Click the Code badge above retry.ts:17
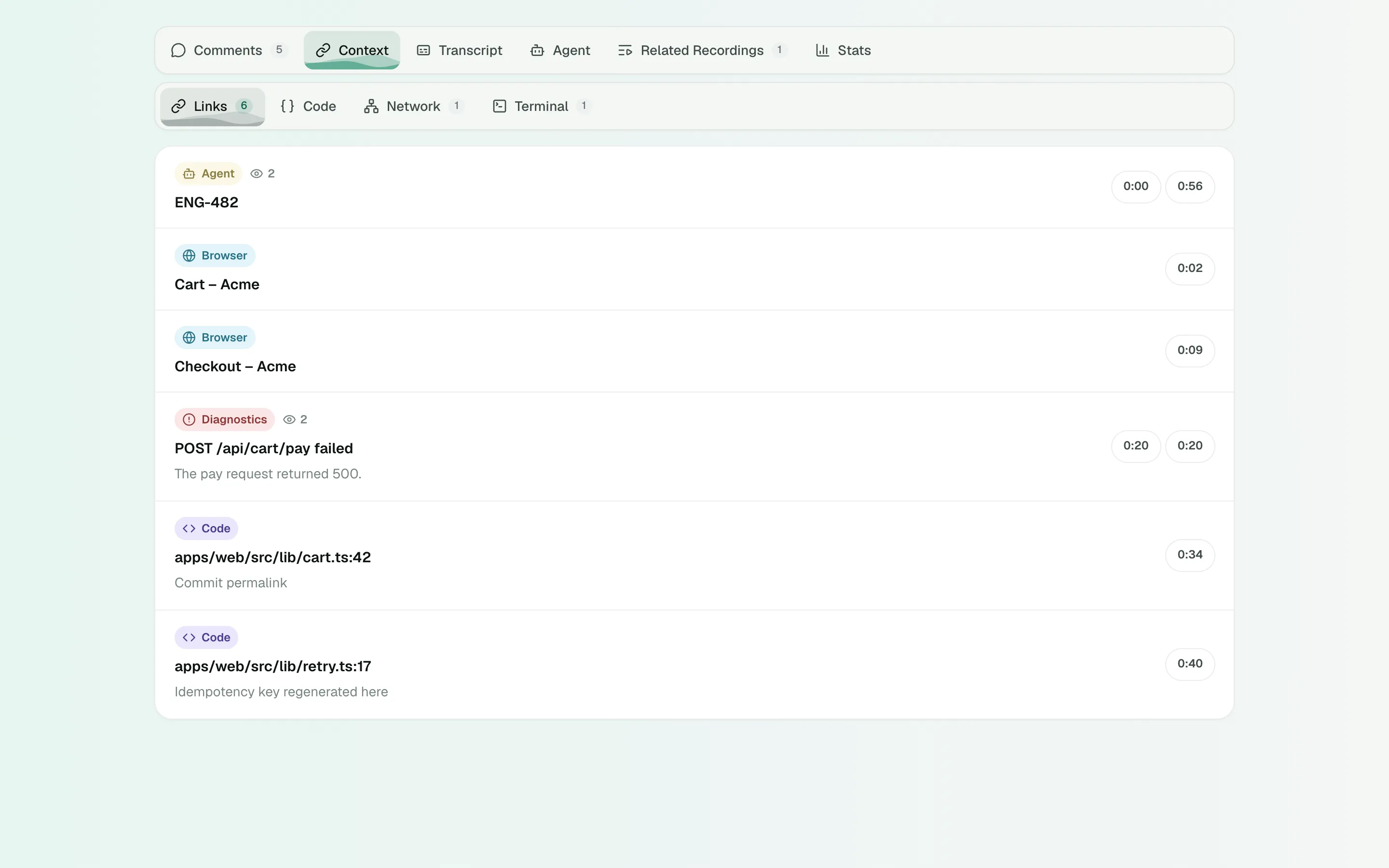The width and height of the screenshot is (1389, 868). click(206, 637)
